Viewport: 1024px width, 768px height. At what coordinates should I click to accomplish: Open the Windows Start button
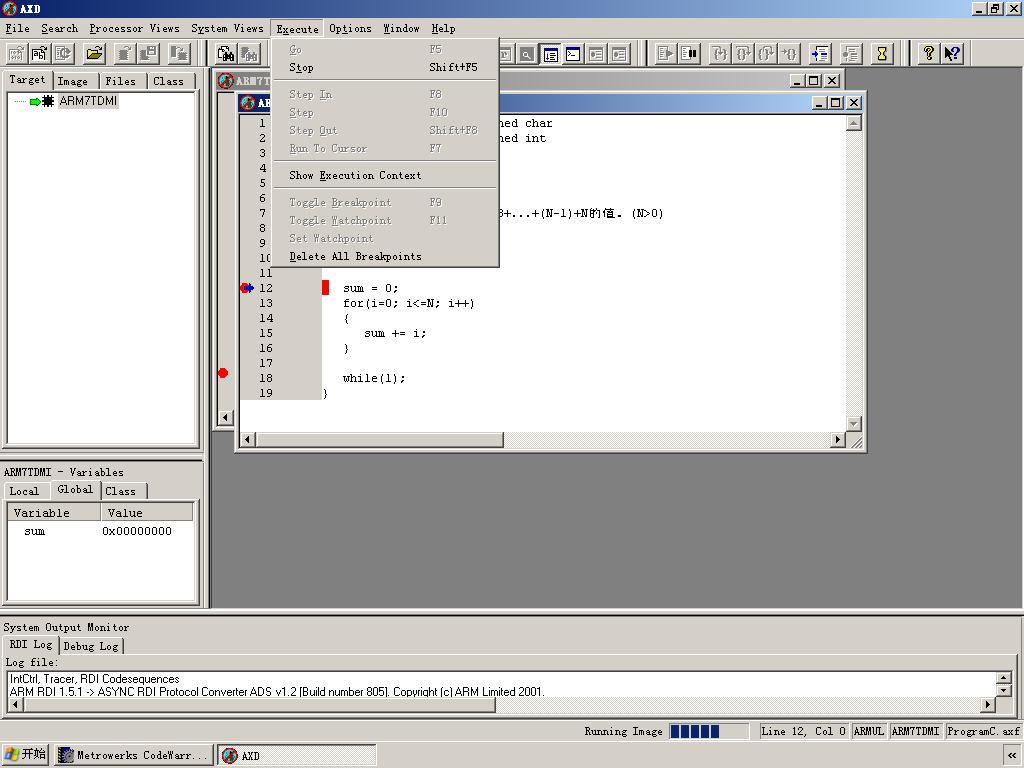25,755
